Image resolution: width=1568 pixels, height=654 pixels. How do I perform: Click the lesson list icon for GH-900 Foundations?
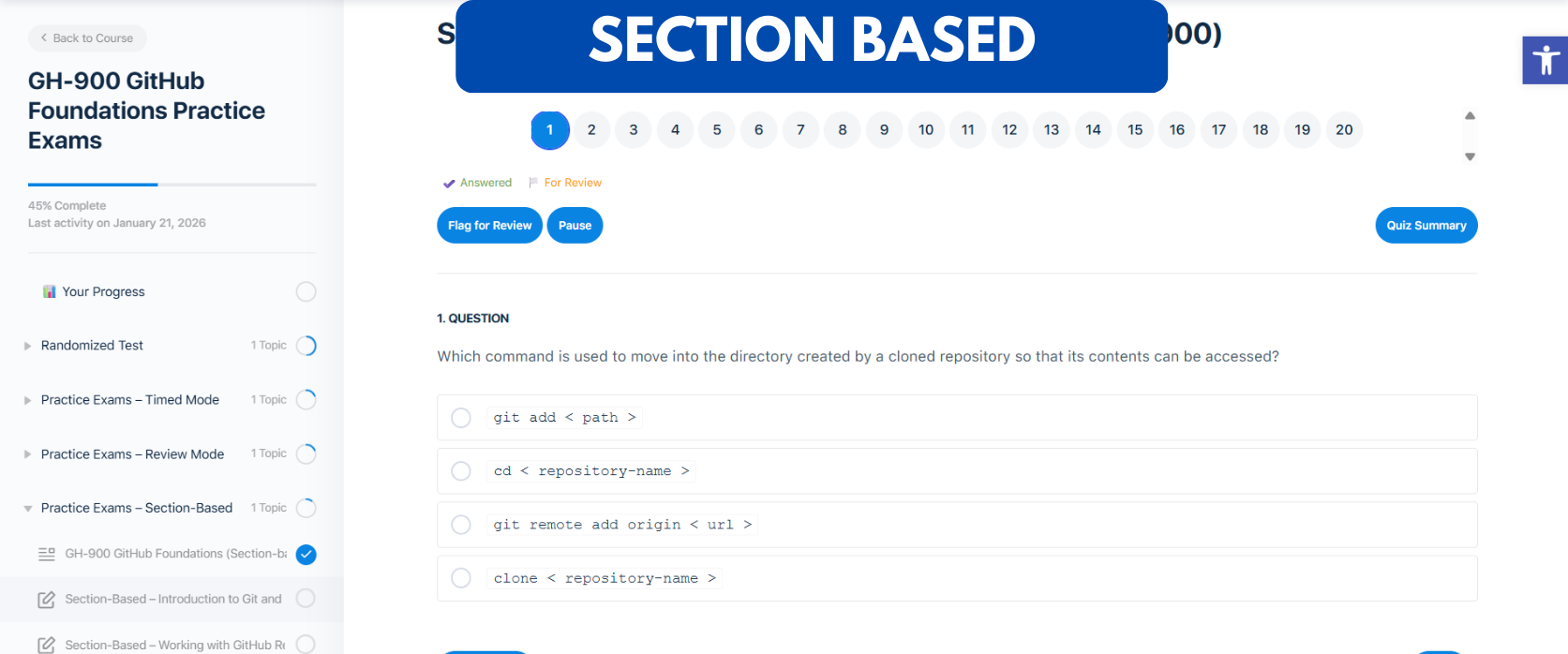pyautogui.click(x=46, y=555)
